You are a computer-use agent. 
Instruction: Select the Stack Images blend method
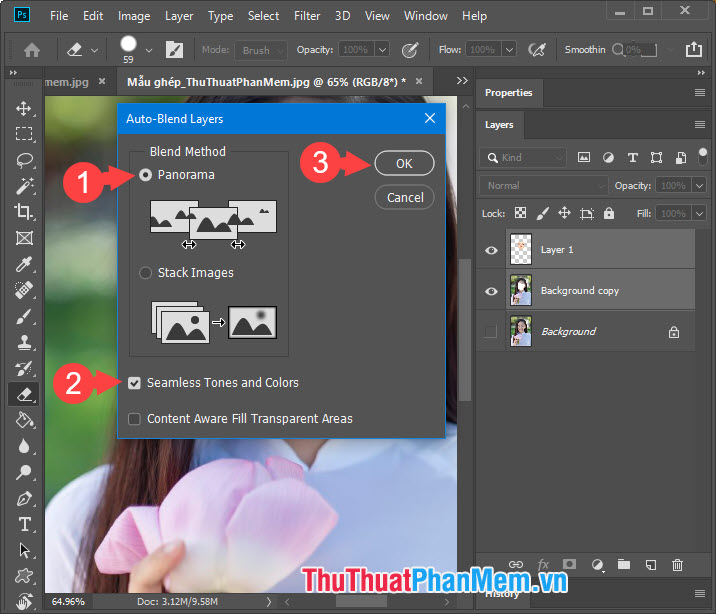click(145, 273)
